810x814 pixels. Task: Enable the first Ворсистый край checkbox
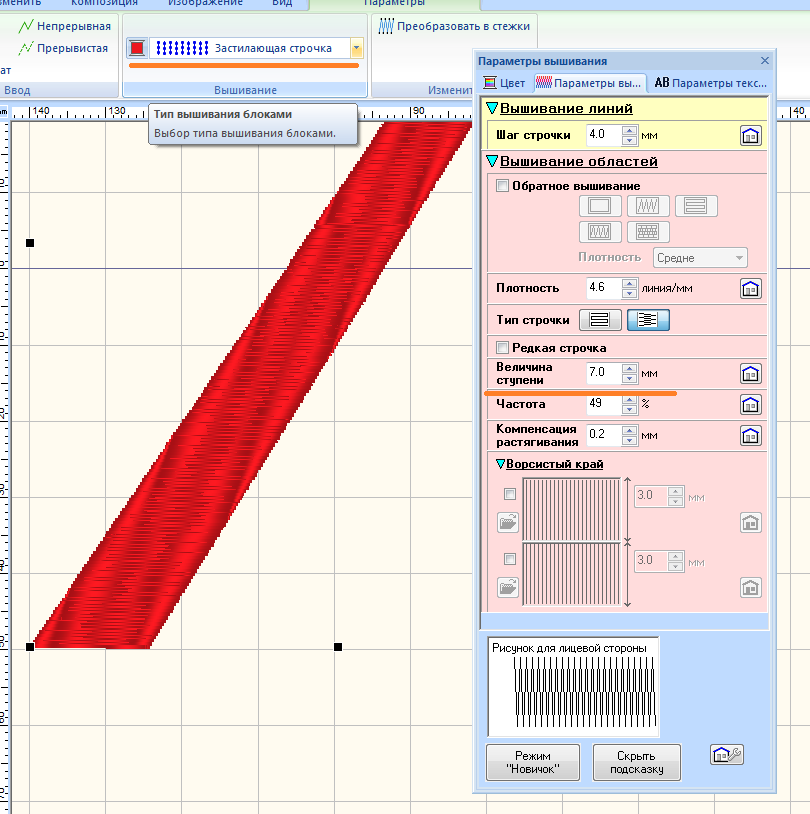[x=510, y=494]
